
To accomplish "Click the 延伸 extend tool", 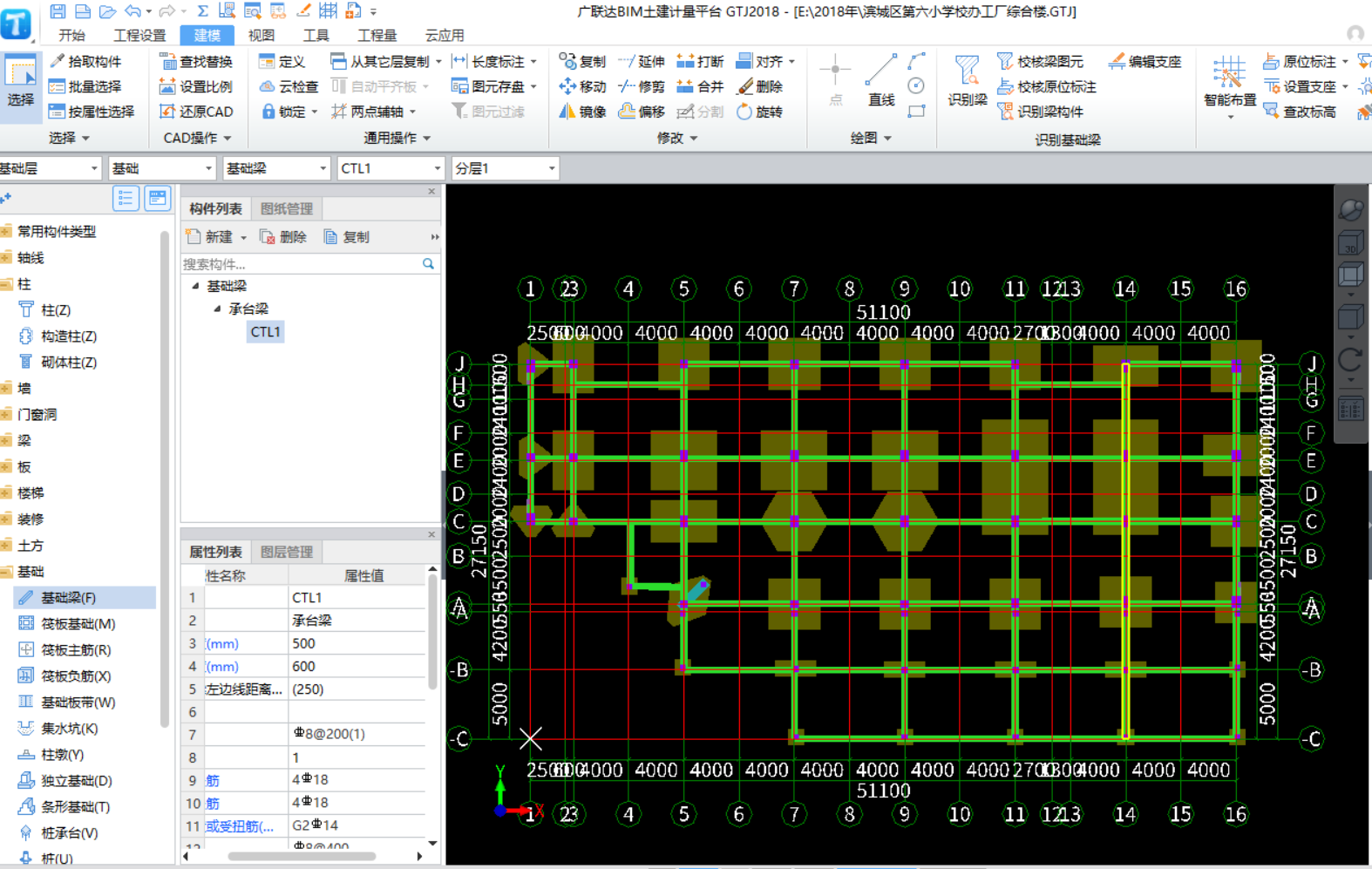I will point(642,62).
